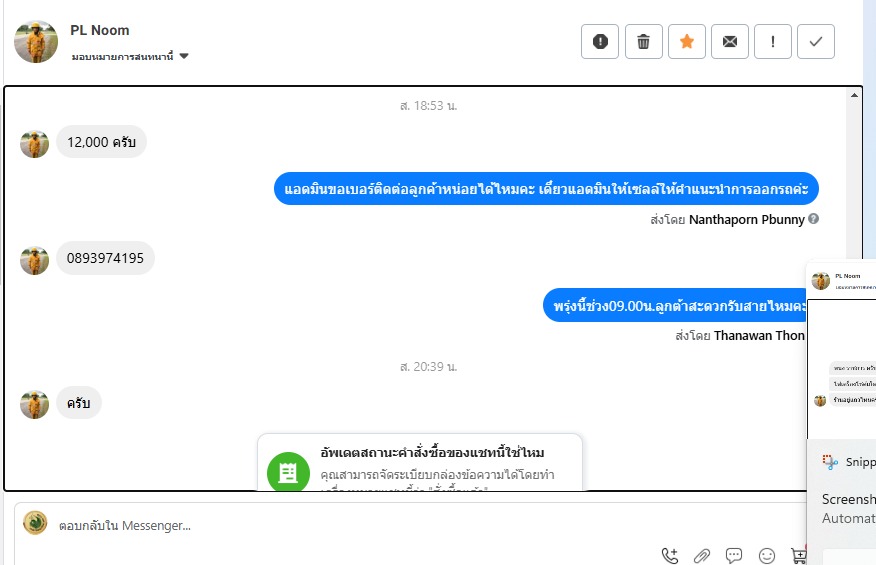Screen dimensions: 876x565
Task: Select the 0893974195 phone number message
Action: pos(105,258)
